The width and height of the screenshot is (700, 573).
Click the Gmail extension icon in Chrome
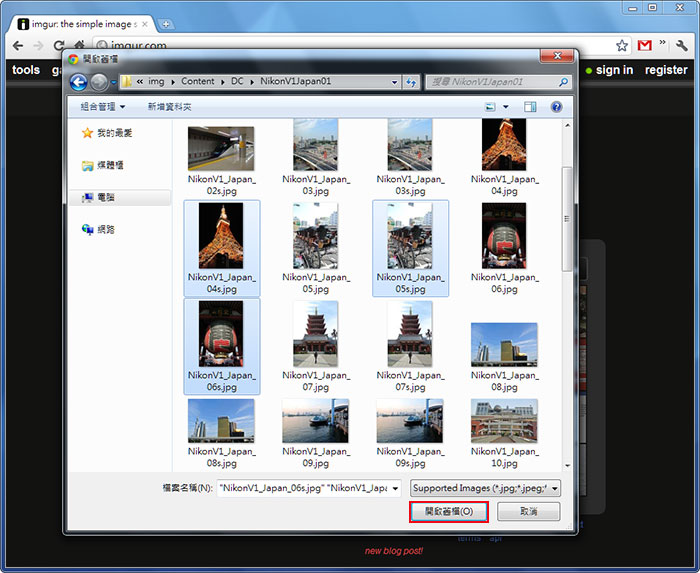tap(644, 45)
